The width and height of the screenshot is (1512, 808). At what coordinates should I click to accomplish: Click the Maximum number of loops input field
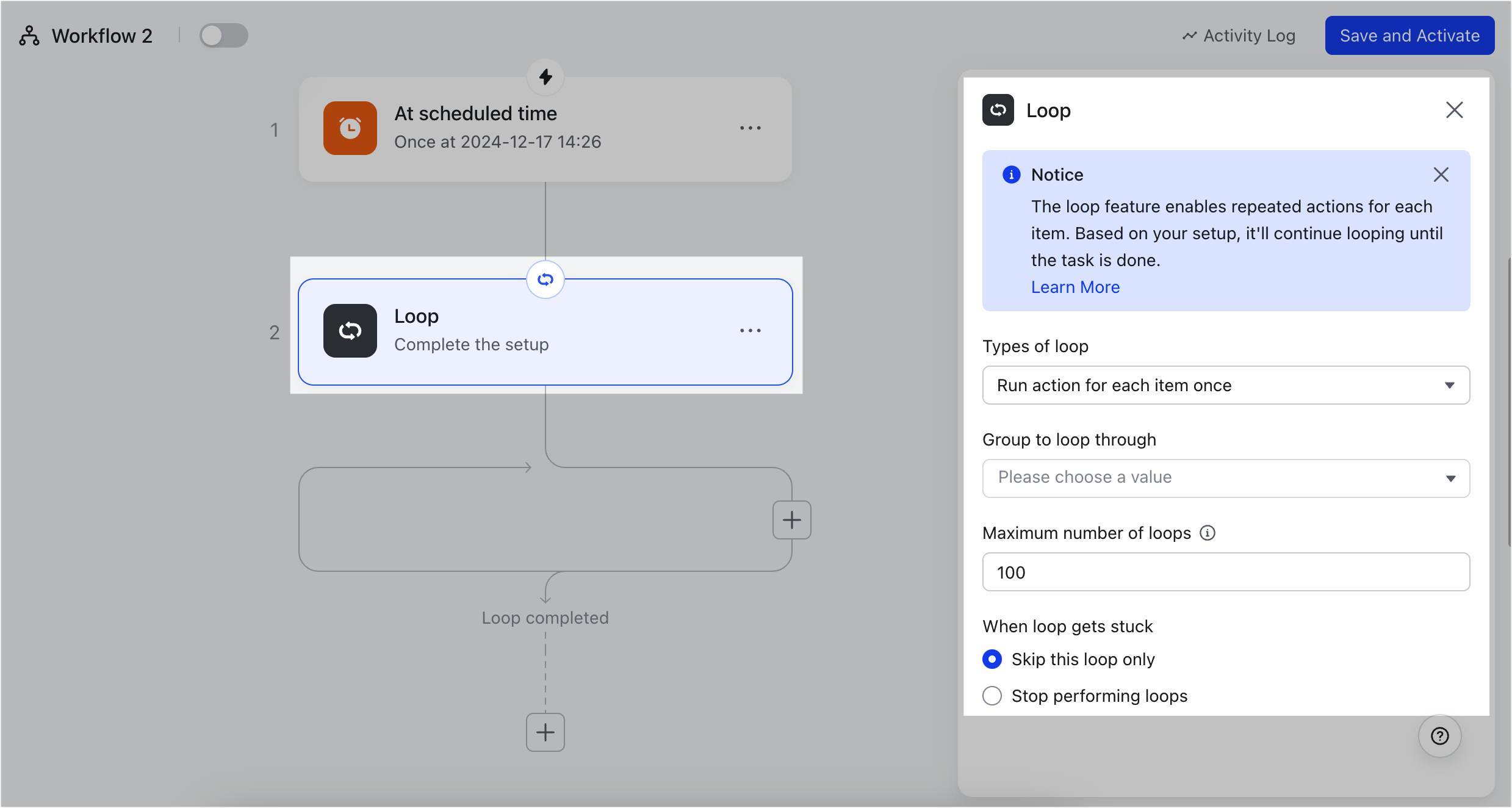[x=1225, y=572]
